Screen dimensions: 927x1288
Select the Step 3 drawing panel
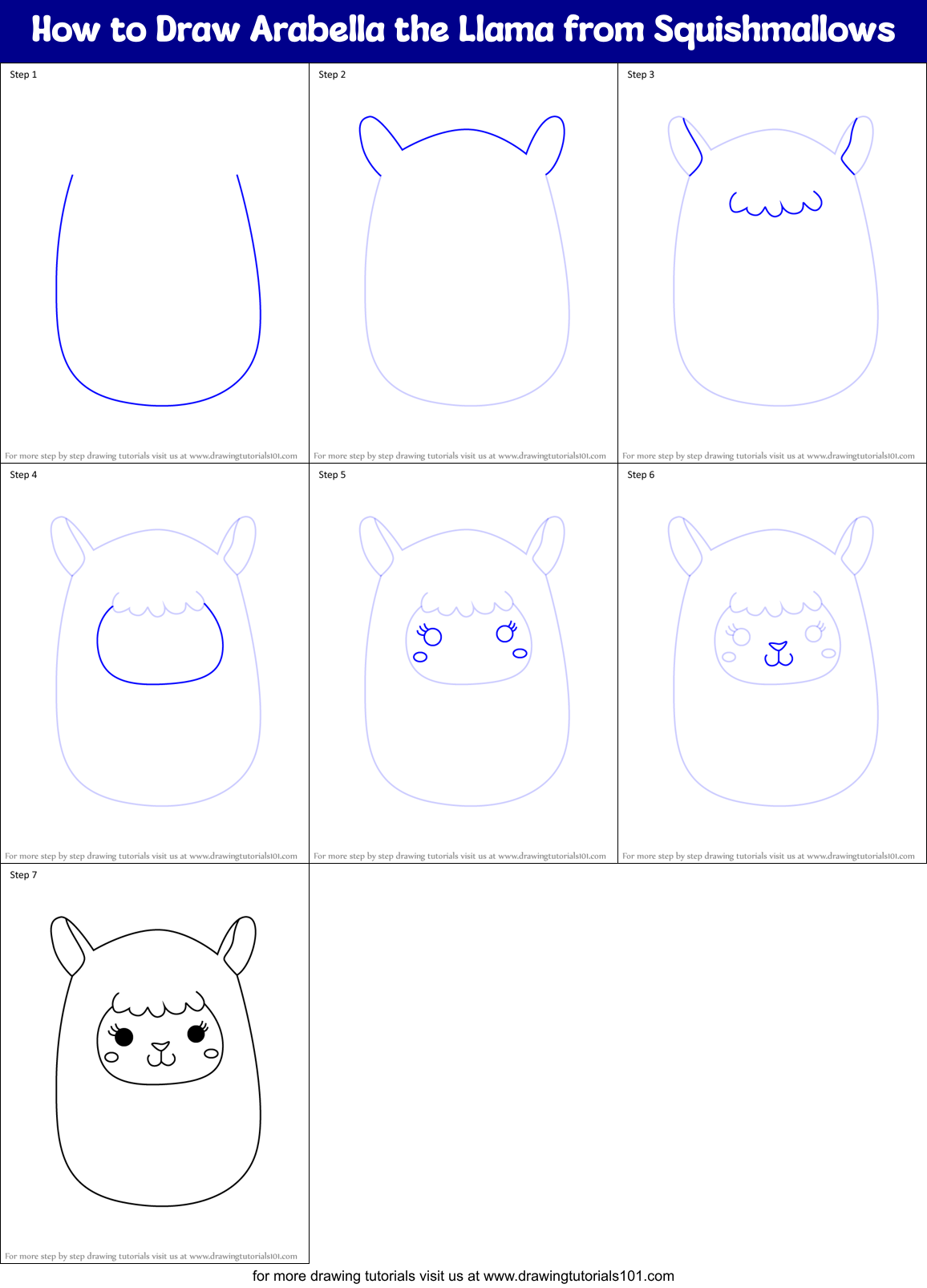point(772,263)
